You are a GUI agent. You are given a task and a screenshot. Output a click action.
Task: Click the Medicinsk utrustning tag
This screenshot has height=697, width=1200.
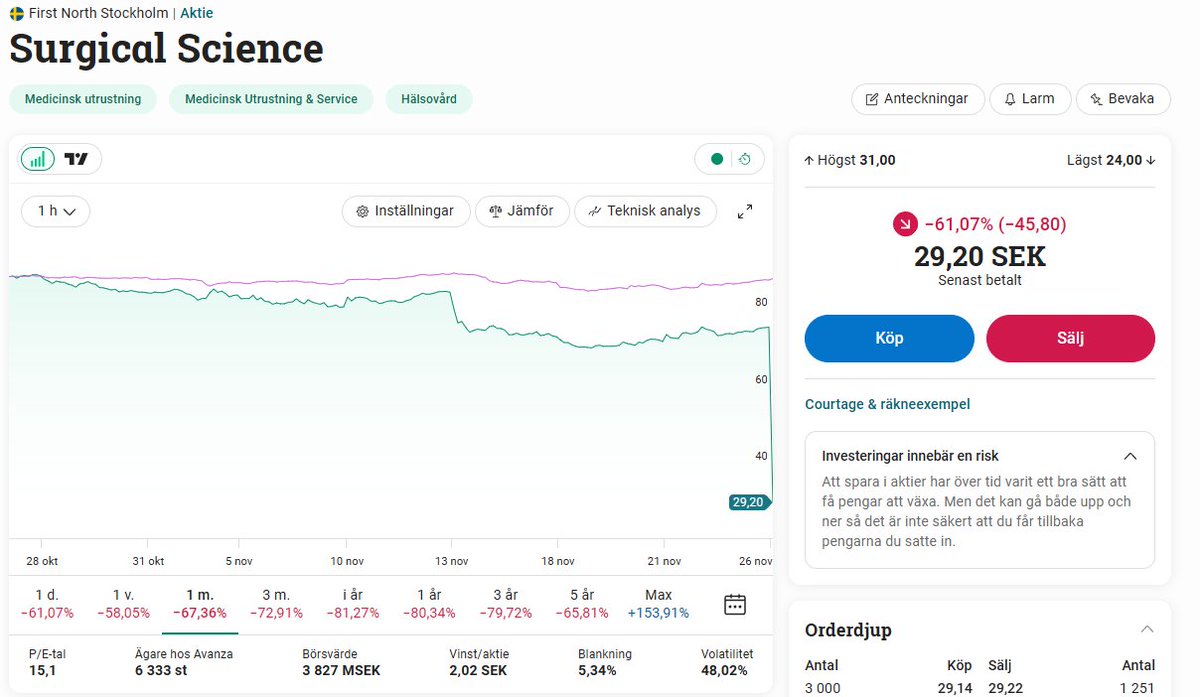[x=83, y=99]
